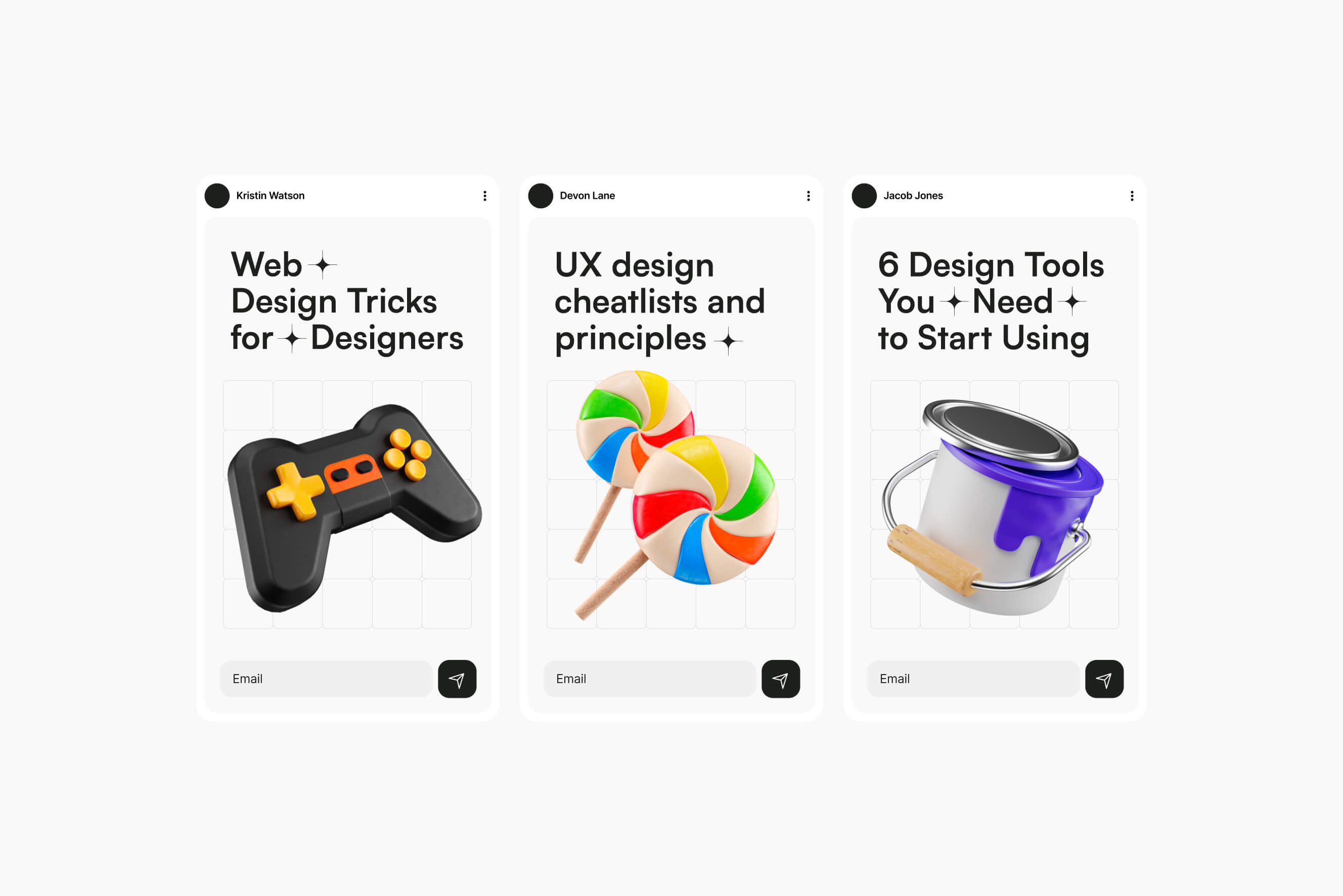Click the 6 Design Tools headline
Image resolution: width=1343 pixels, height=896 pixels.
(991, 301)
